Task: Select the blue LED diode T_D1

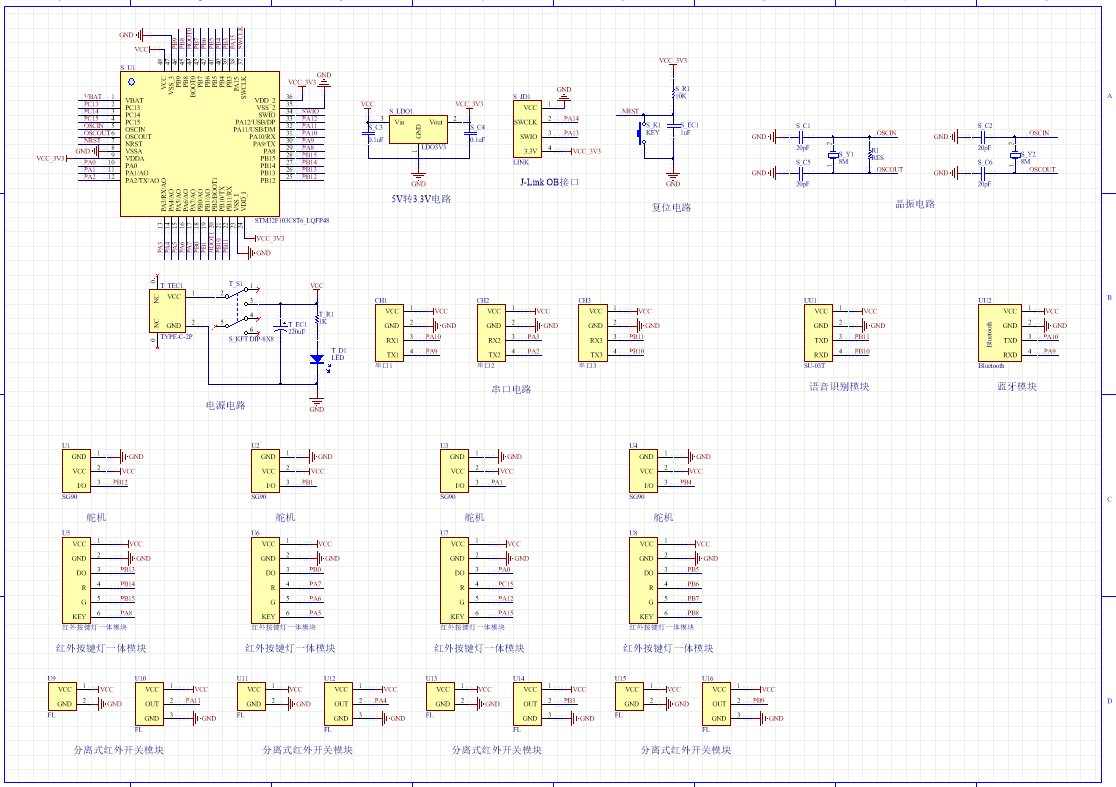Action: (317, 358)
